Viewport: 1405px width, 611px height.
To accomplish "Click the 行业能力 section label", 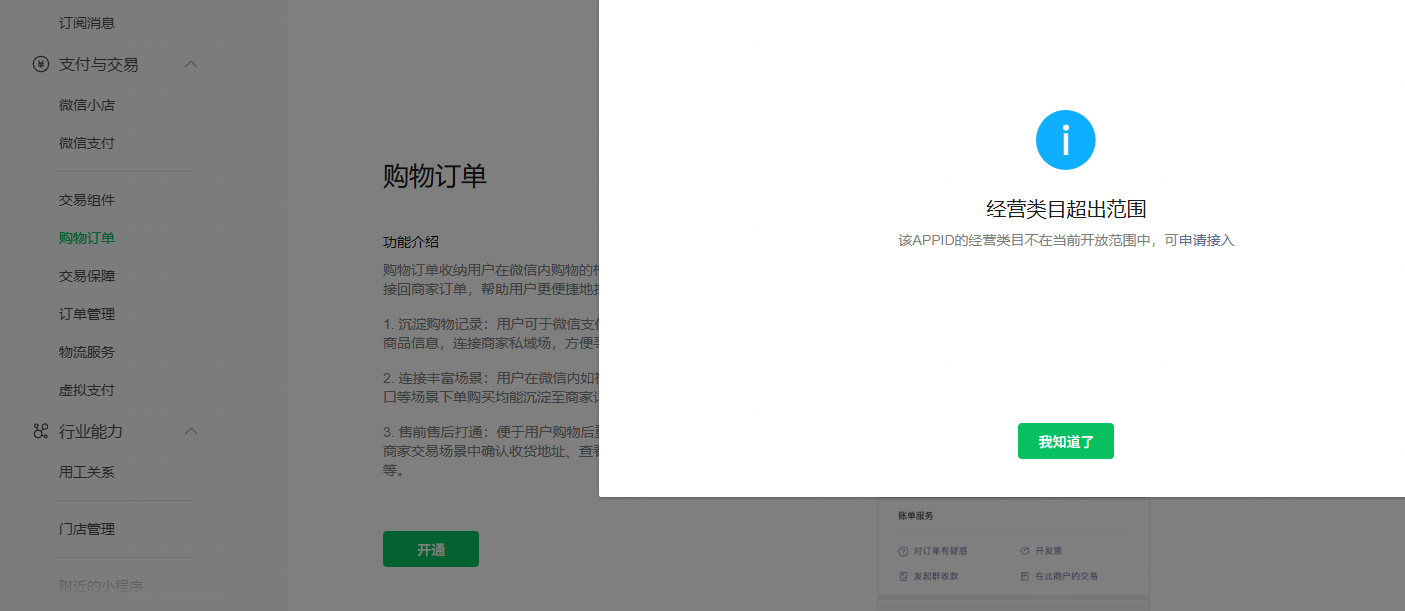I will (x=91, y=431).
